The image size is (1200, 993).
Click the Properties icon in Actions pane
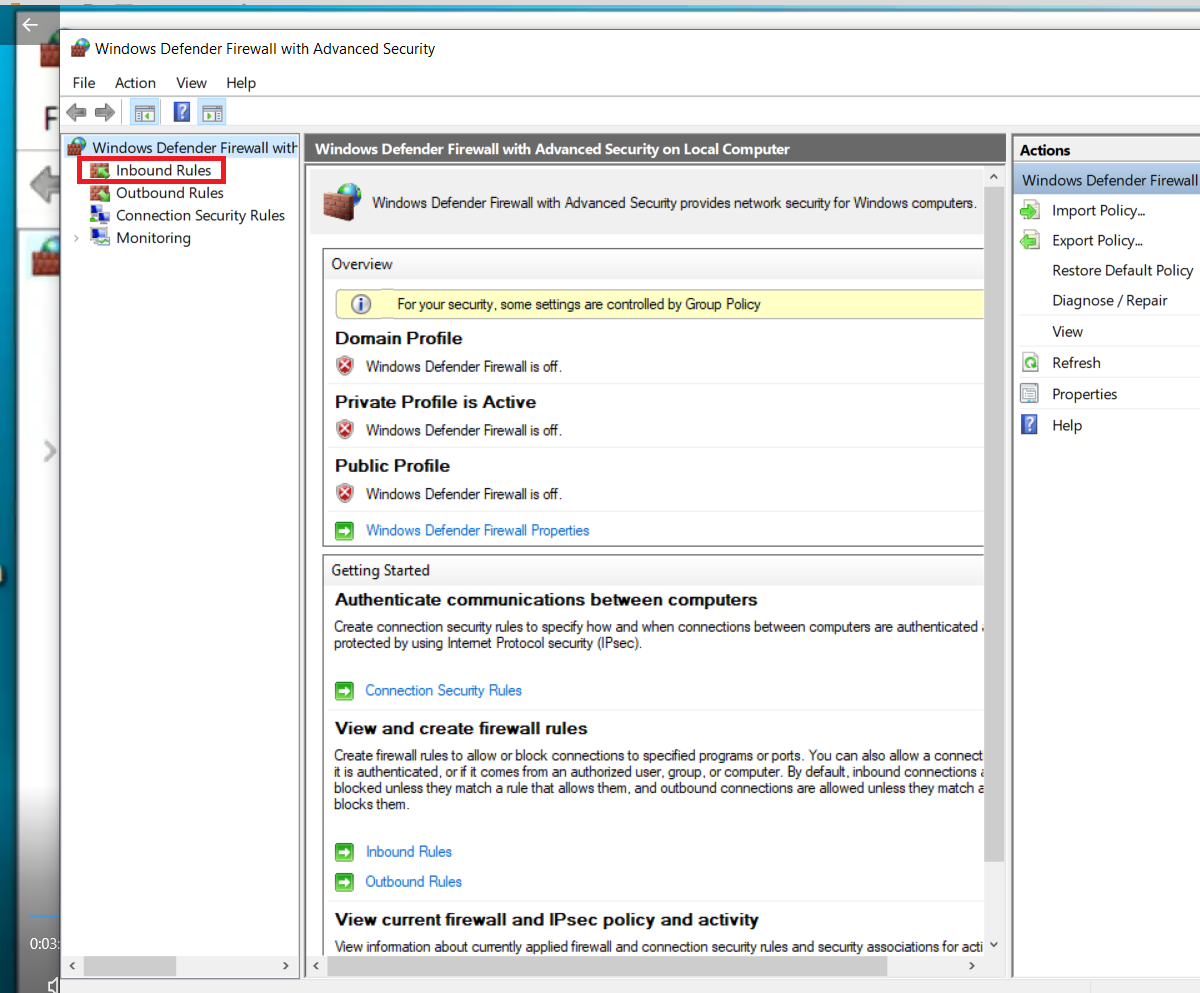click(x=1030, y=394)
